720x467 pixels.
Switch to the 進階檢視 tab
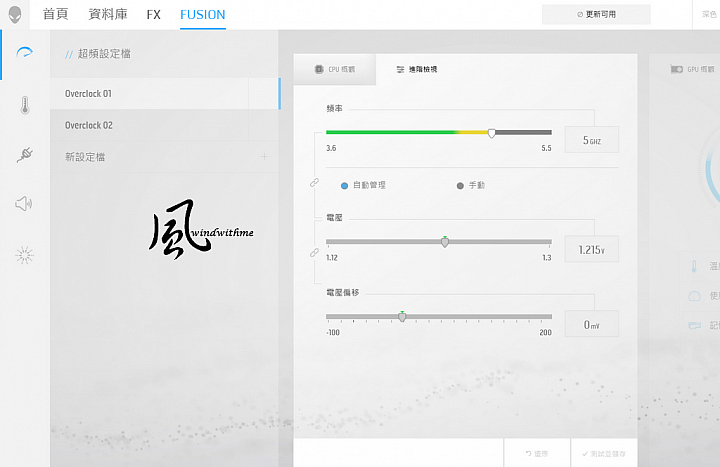[417, 69]
